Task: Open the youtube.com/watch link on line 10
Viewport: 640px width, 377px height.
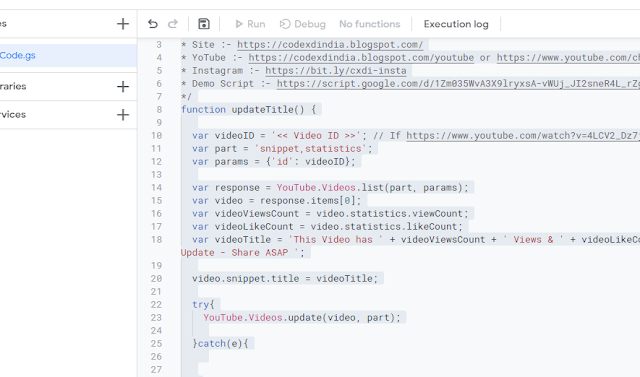Action: tap(523, 135)
